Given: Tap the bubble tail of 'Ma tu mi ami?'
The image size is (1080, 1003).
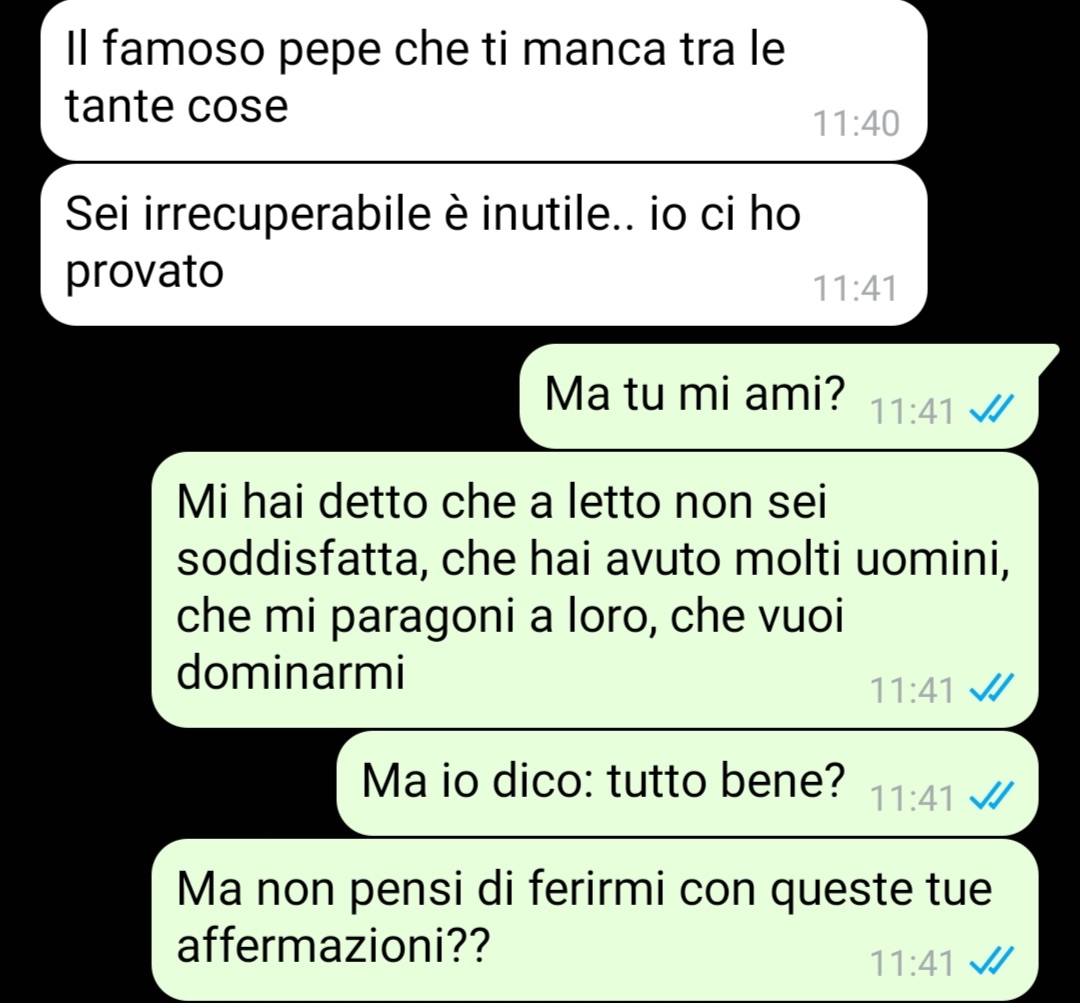Looking at the screenshot, I should point(1047,357).
